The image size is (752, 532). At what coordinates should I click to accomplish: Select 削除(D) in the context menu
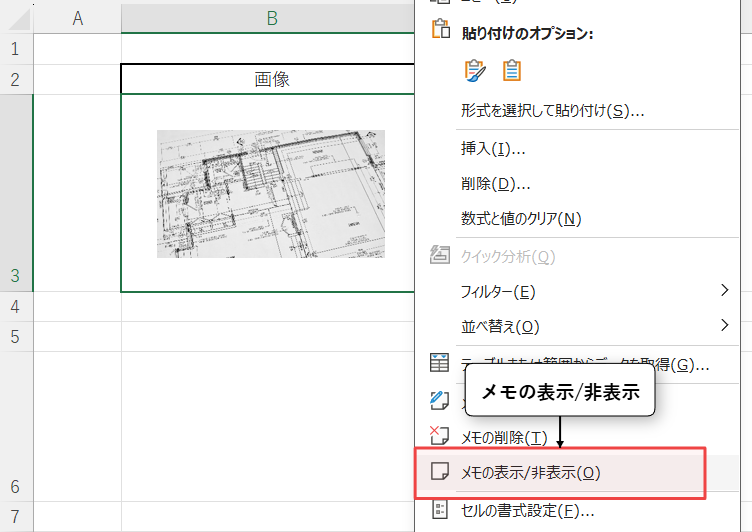(495, 183)
